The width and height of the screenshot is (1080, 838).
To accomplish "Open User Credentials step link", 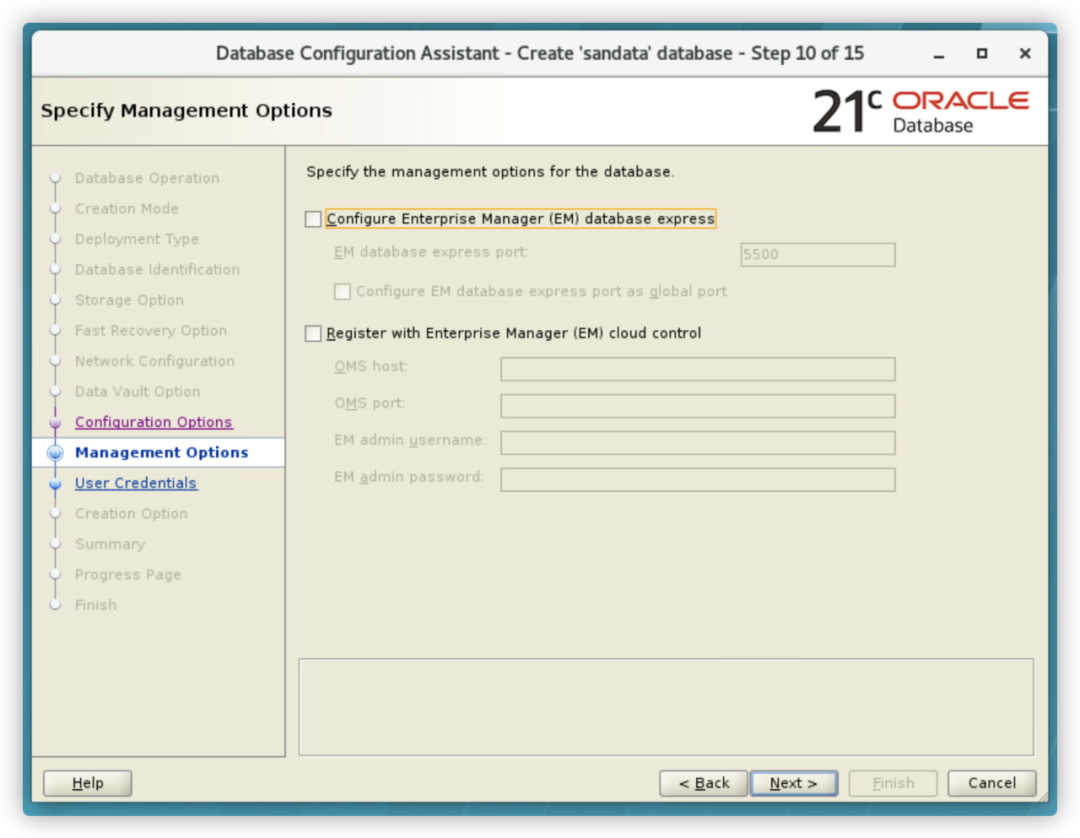I will click(136, 483).
